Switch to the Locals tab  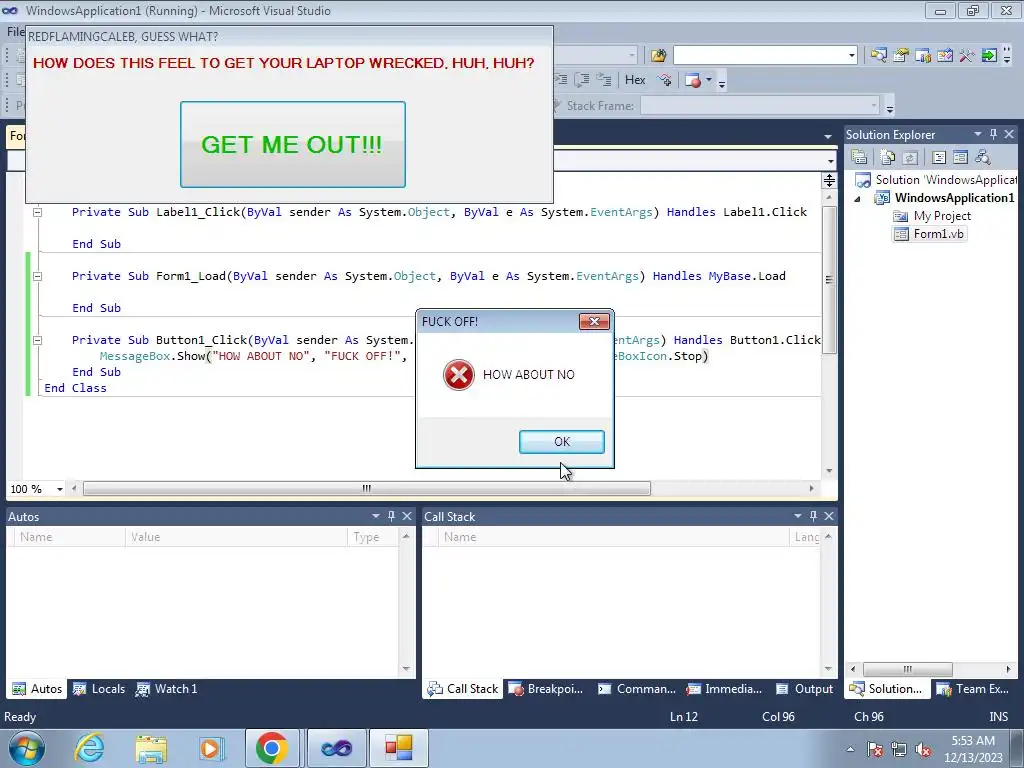click(x=99, y=688)
